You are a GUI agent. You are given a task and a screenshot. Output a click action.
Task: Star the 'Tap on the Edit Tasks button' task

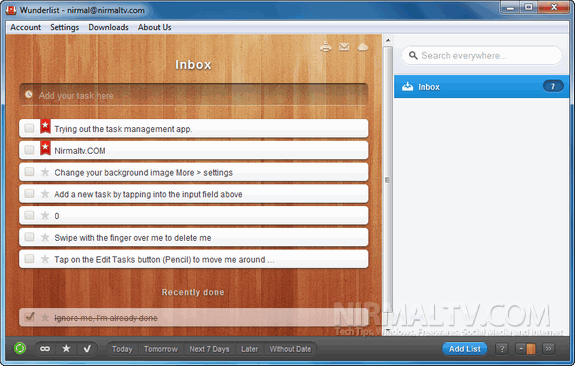tap(45, 259)
